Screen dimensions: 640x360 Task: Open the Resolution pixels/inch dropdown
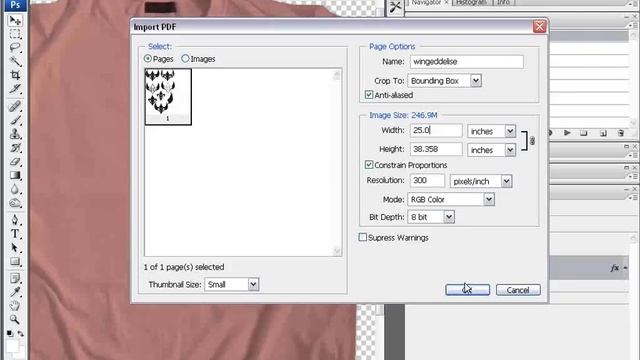point(507,181)
